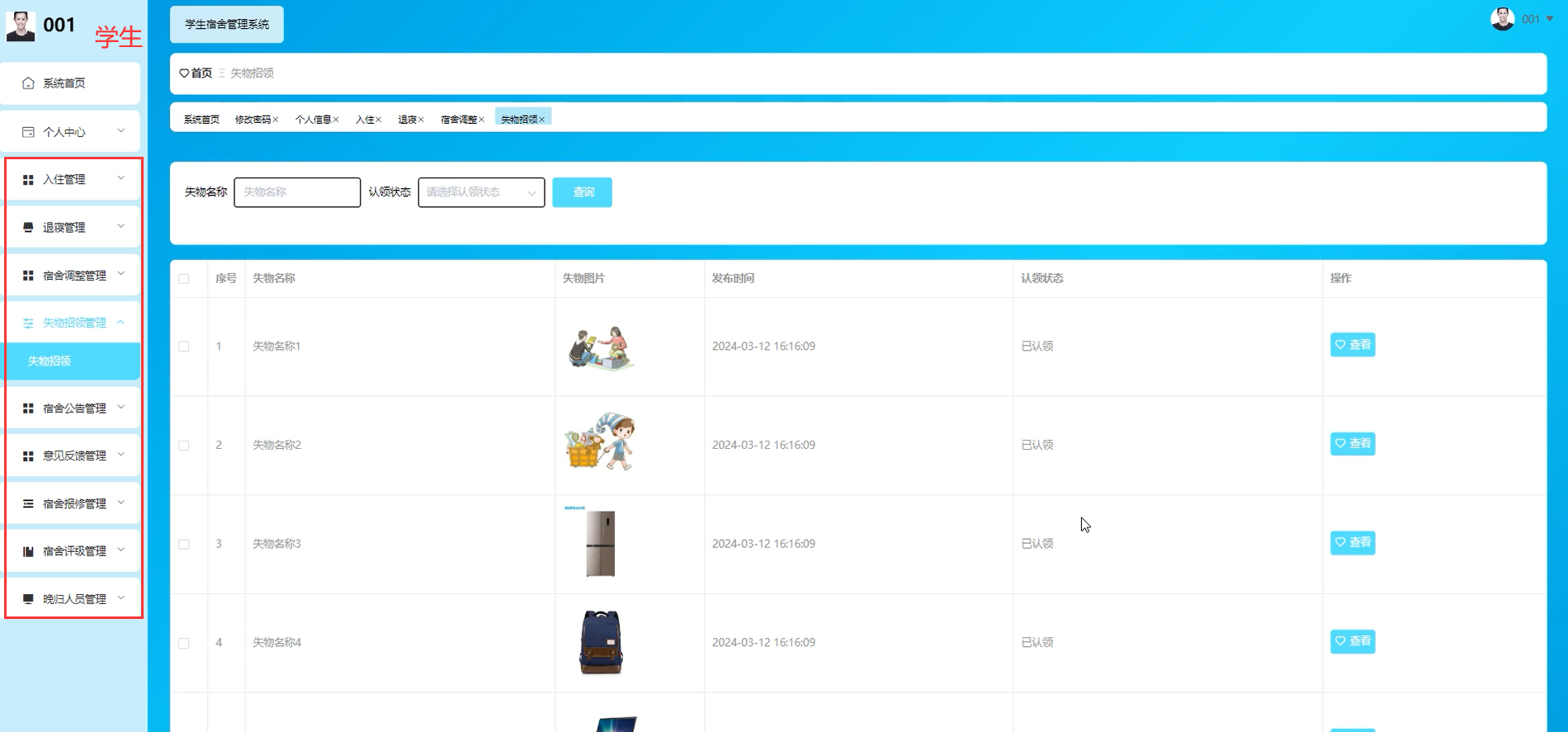Switch to the 修改密码 tab
Image resolution: width=1568 pixels, height=732 pixels.
click(x=253, y=120)
